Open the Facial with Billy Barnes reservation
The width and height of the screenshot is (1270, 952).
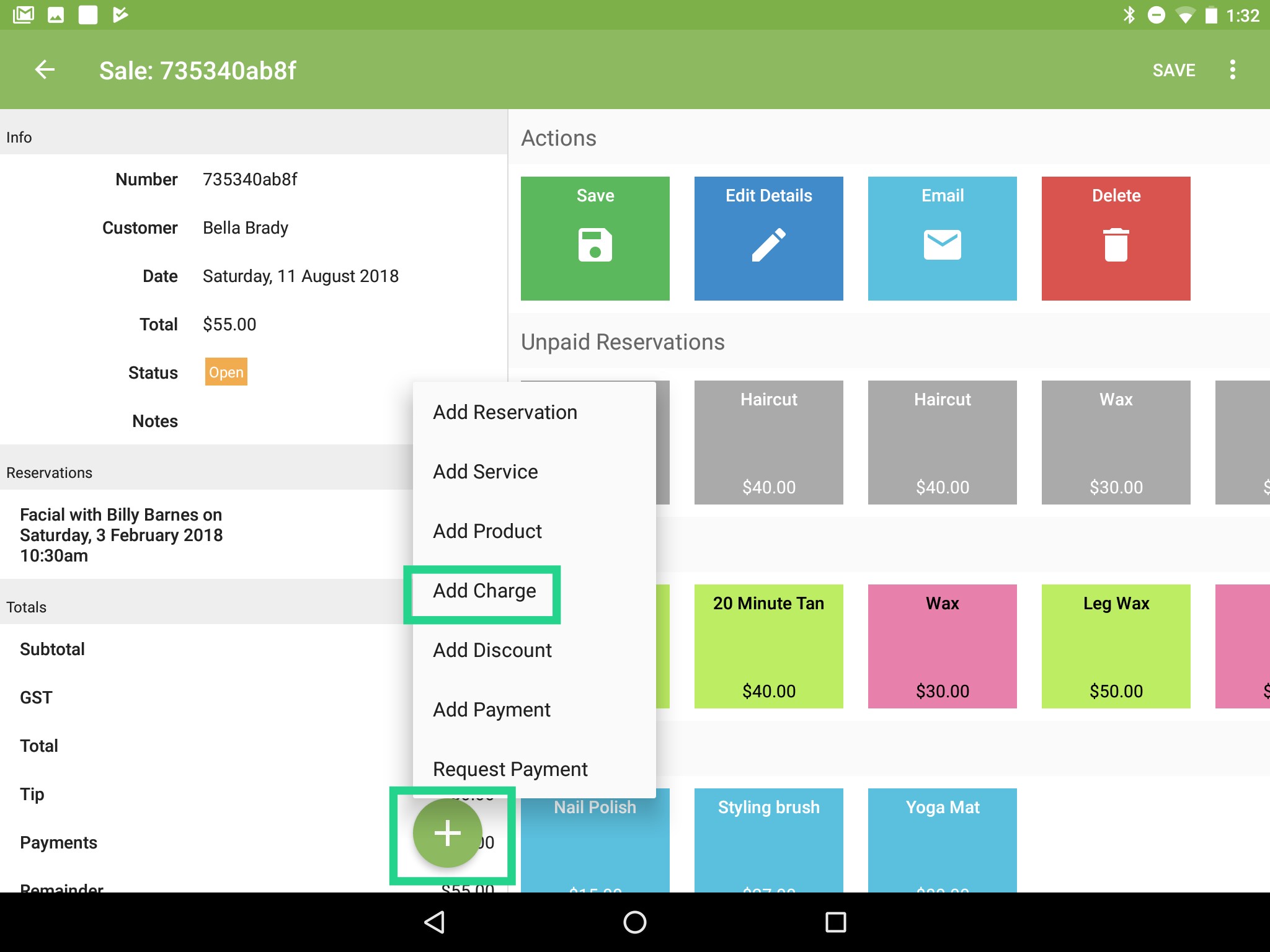tap(206, 535)
